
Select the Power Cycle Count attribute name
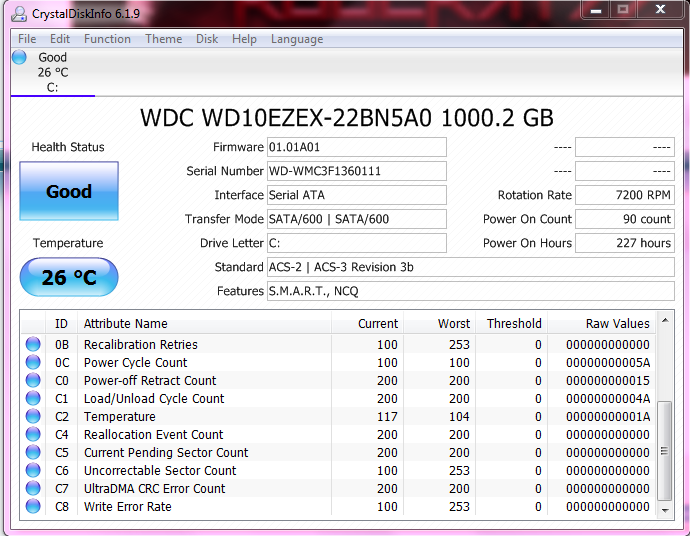[x=136, y=362]
